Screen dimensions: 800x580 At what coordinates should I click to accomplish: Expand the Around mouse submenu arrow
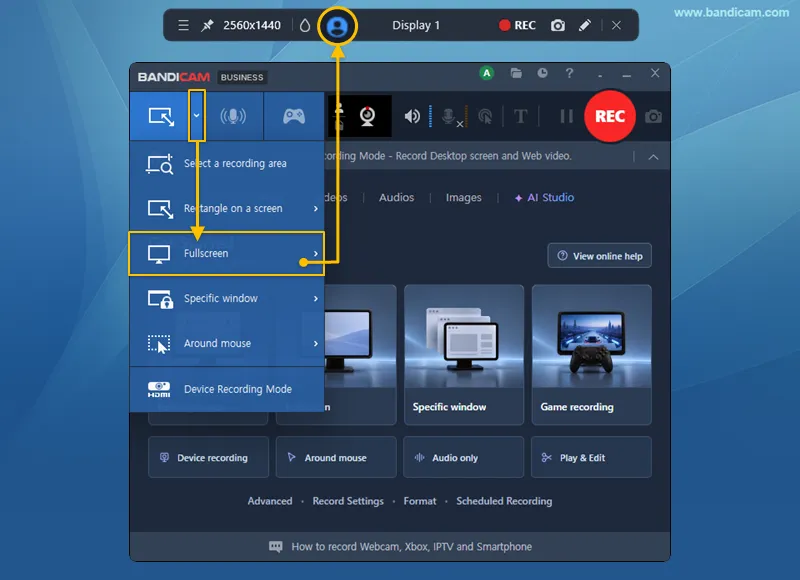315,343
